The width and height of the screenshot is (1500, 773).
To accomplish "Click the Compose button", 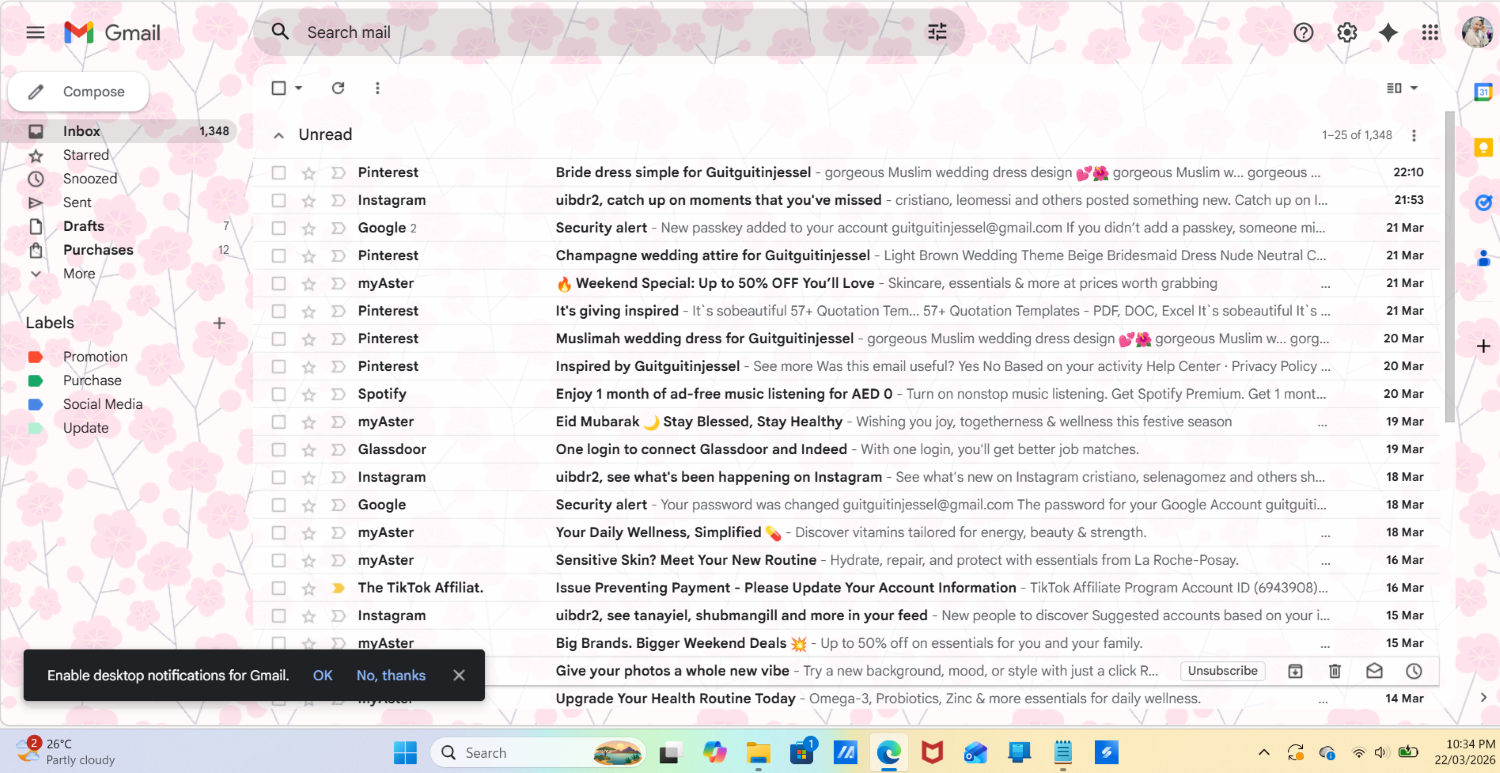I will click(x=78, y=92).
